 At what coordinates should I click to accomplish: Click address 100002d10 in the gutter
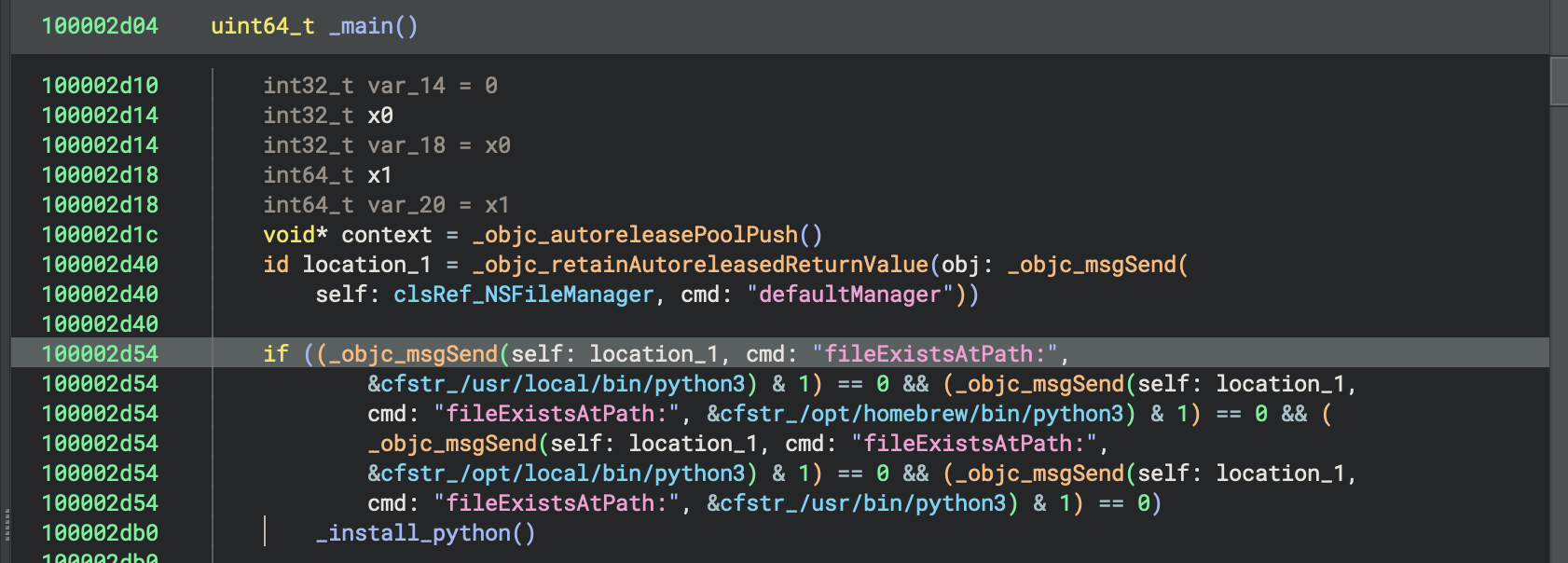[x=100, y=86]
